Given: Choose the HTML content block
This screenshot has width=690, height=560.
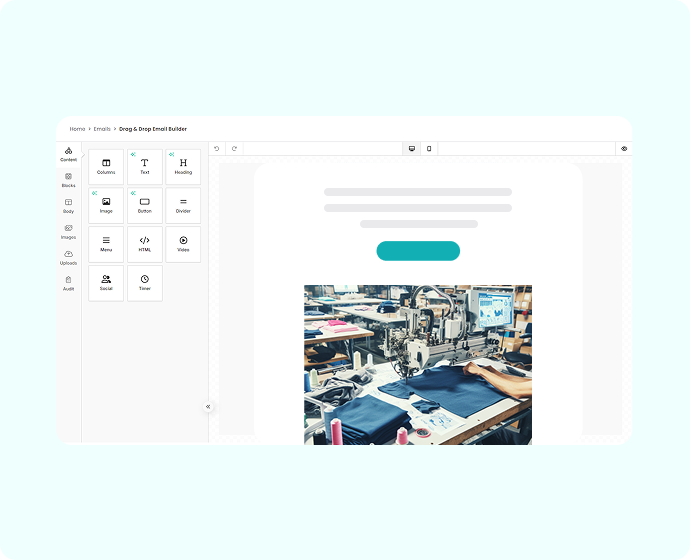Looking at the screenshot, I should [x=144, y=244].
